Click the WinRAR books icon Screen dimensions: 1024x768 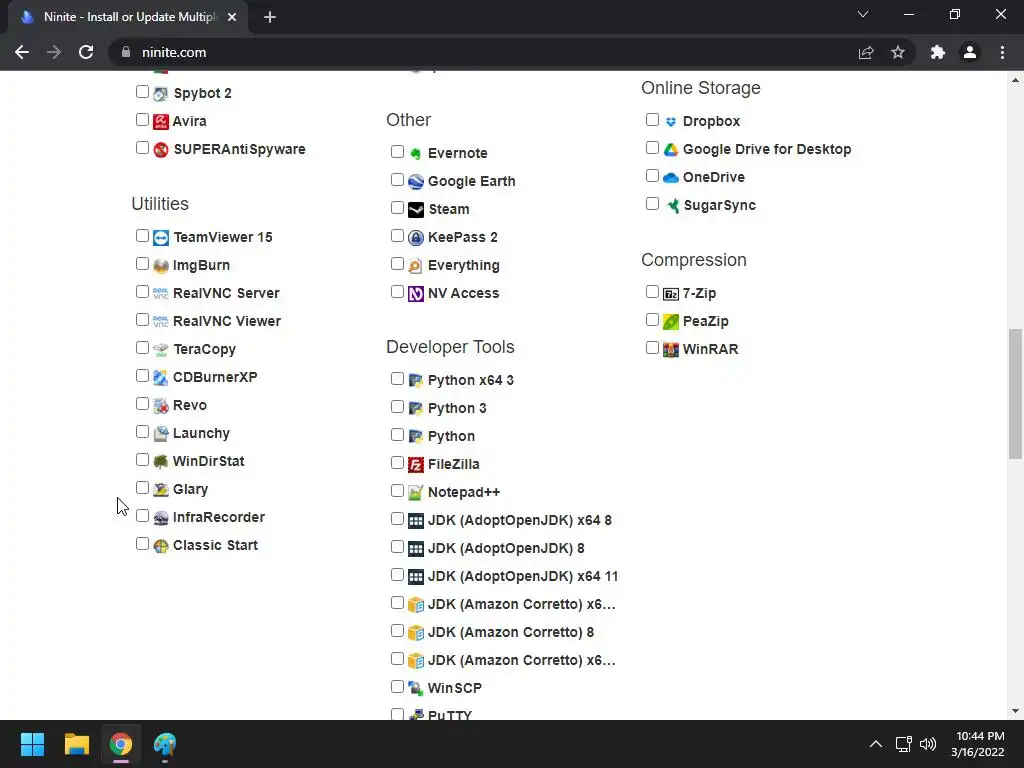(x=671, y=349)
